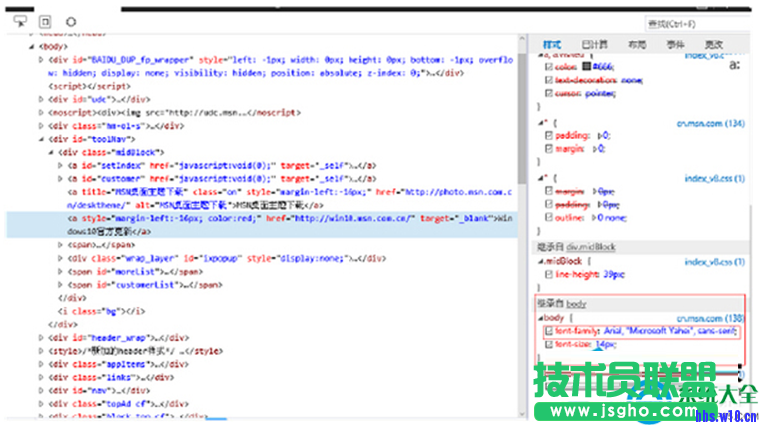Open the 事件 (Events) tab

click(676, 45)
